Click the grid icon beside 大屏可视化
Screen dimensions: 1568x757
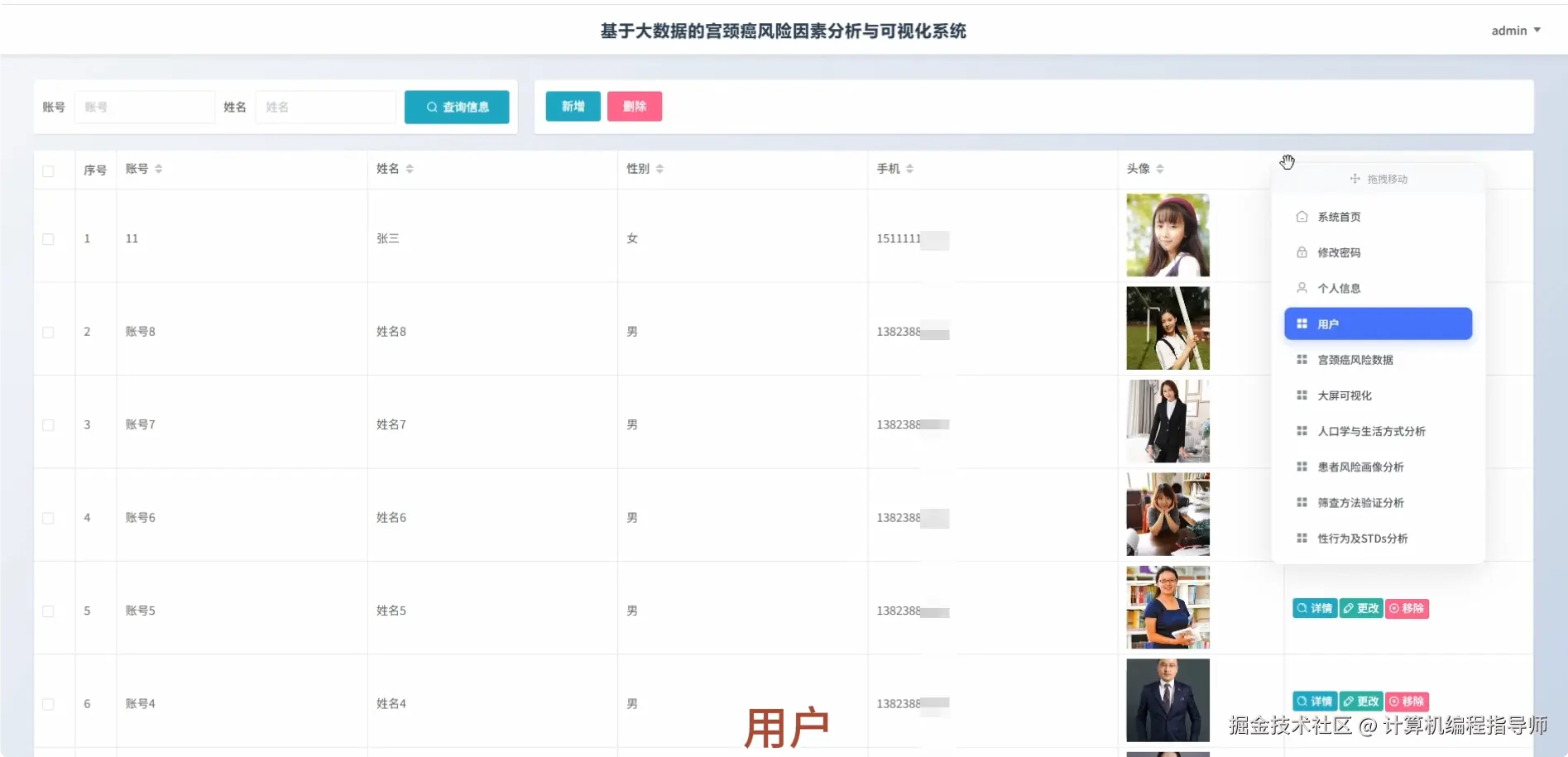(1302, 395)
